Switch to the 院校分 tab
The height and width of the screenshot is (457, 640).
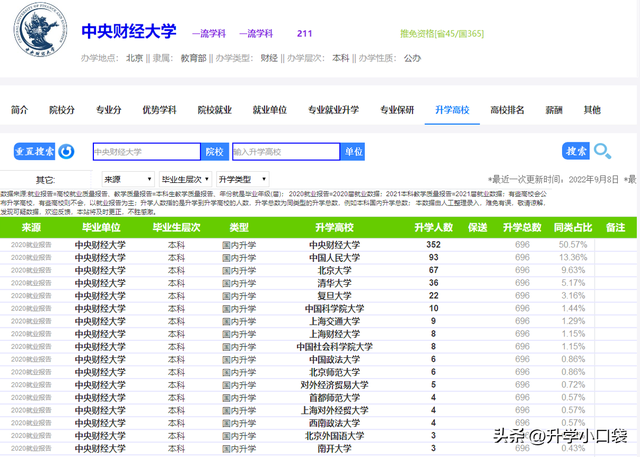(62, 110)
